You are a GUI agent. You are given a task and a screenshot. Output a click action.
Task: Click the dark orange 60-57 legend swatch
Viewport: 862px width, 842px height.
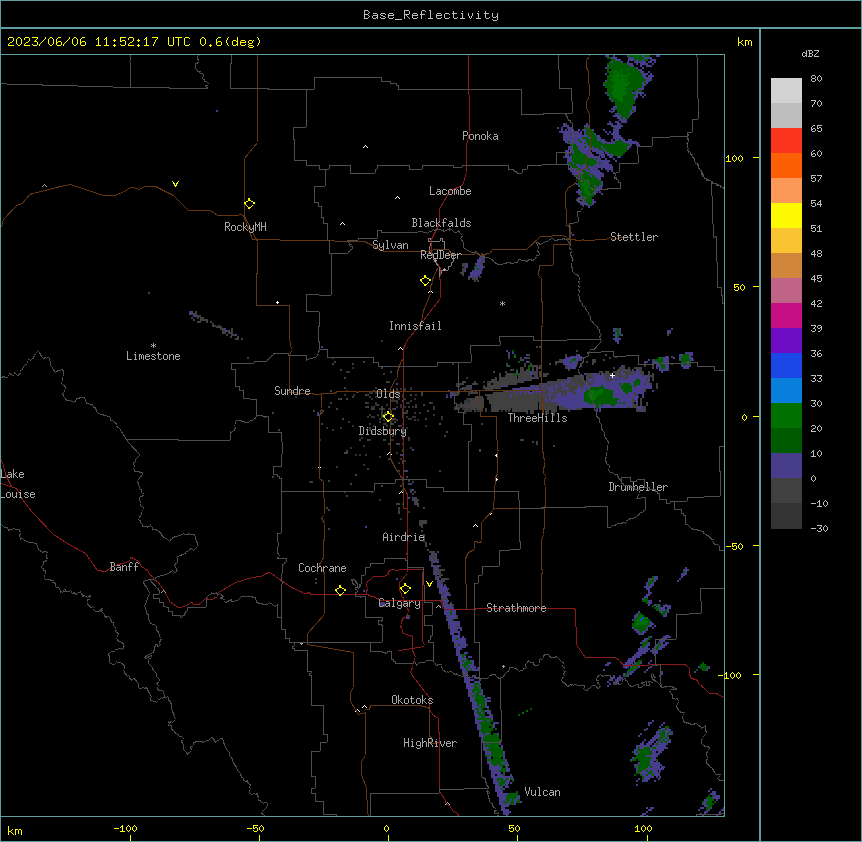click(x=786, y=165)
